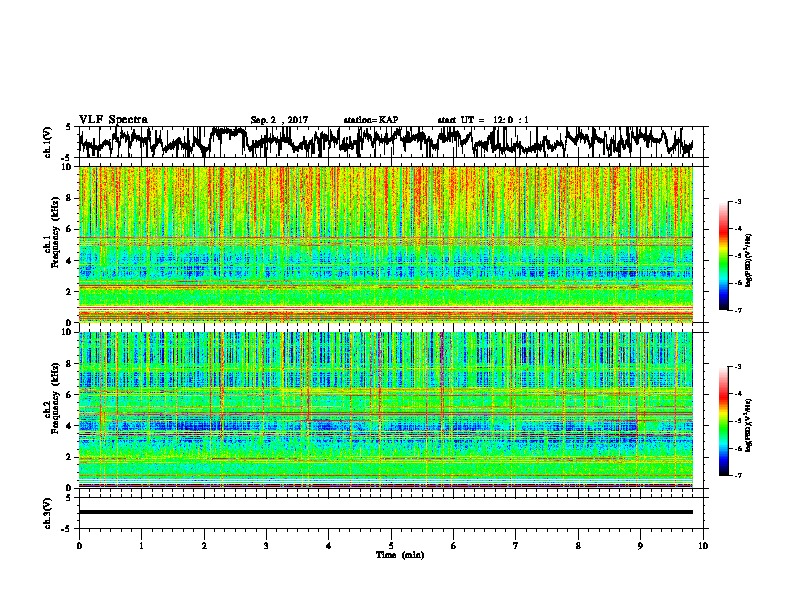Click time axis tick label "7"
The width and height of the screenshot is (792, 612).
pyautogui.click(x=516, y=546)
